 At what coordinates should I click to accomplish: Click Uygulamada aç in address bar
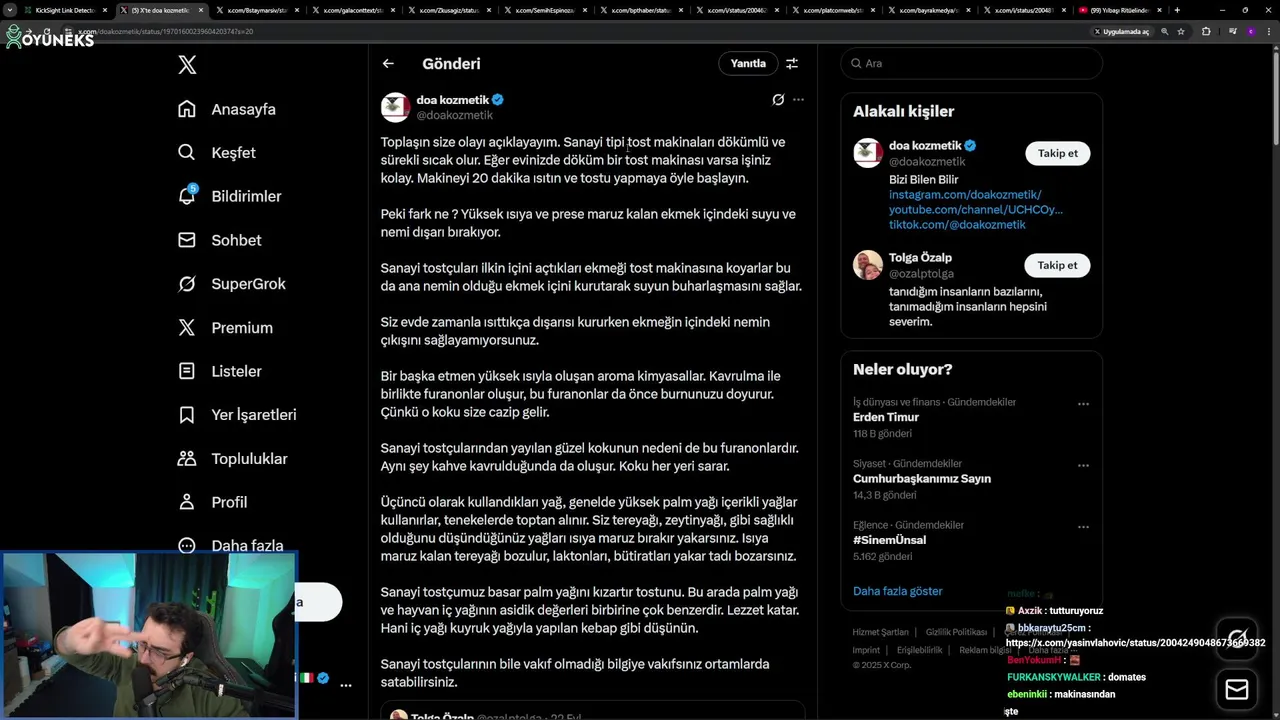1121,31
